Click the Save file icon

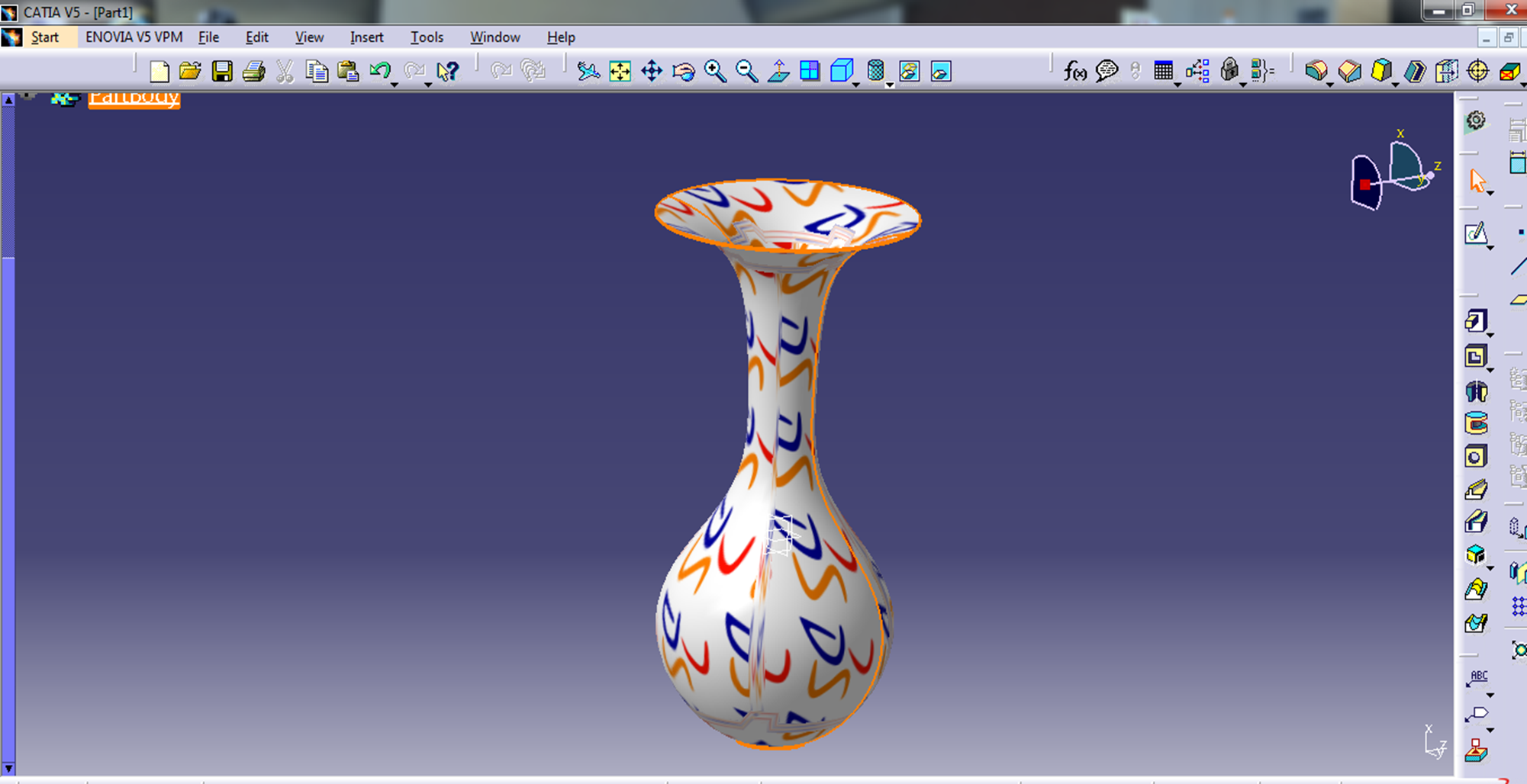click(x=222, y=72)
